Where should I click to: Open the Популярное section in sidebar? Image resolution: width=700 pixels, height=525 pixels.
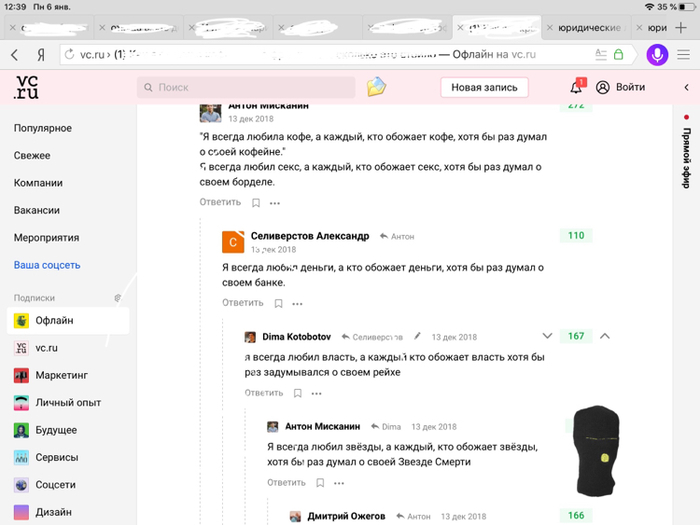tap(43, 128)
